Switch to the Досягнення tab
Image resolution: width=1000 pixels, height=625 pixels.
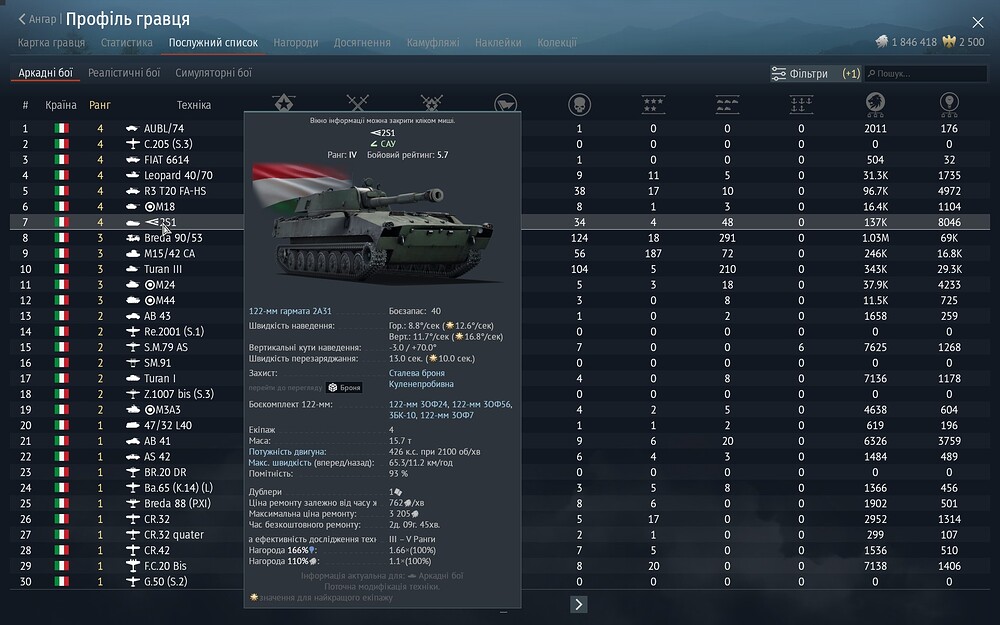[362, 43]
